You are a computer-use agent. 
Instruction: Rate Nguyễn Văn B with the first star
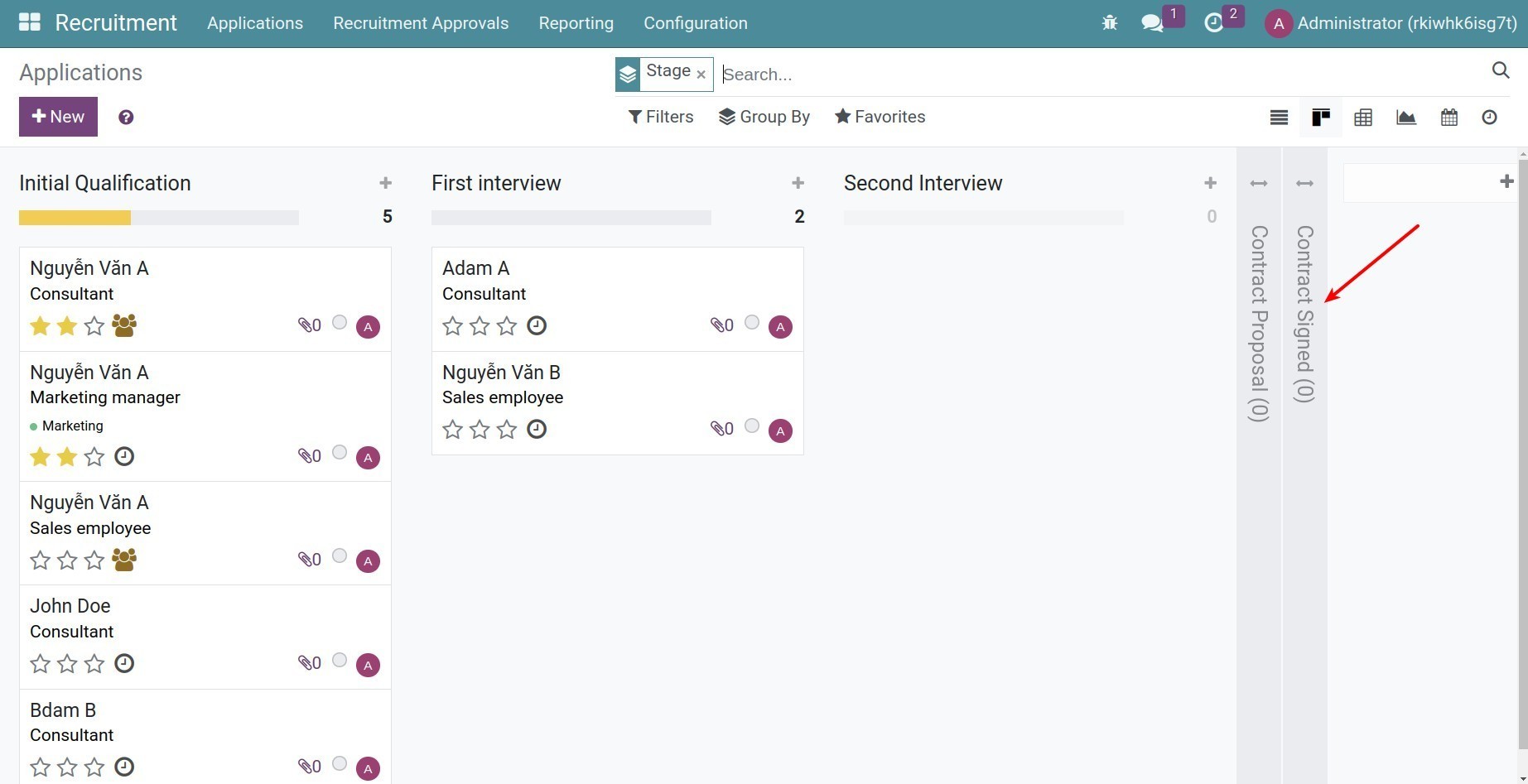(x=452, y=429)
